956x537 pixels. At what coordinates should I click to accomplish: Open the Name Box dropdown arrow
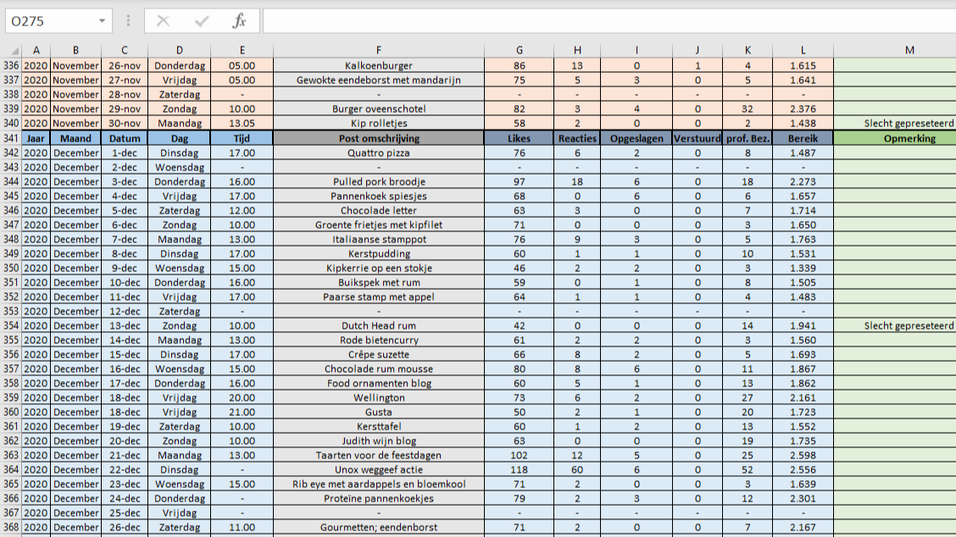pyautogui.click(x=102, y=21)
